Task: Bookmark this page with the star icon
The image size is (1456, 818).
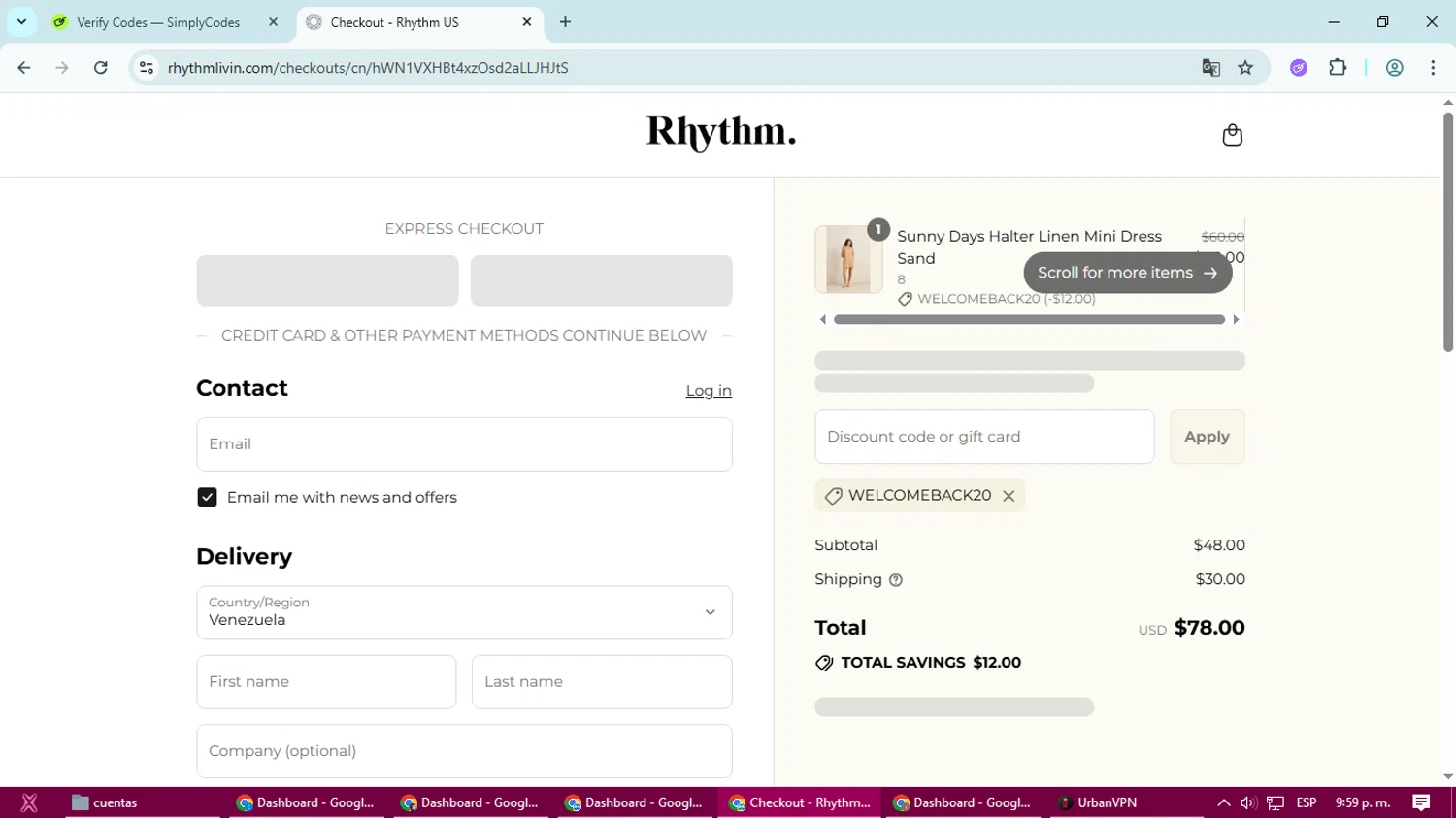Action: 1245,68
